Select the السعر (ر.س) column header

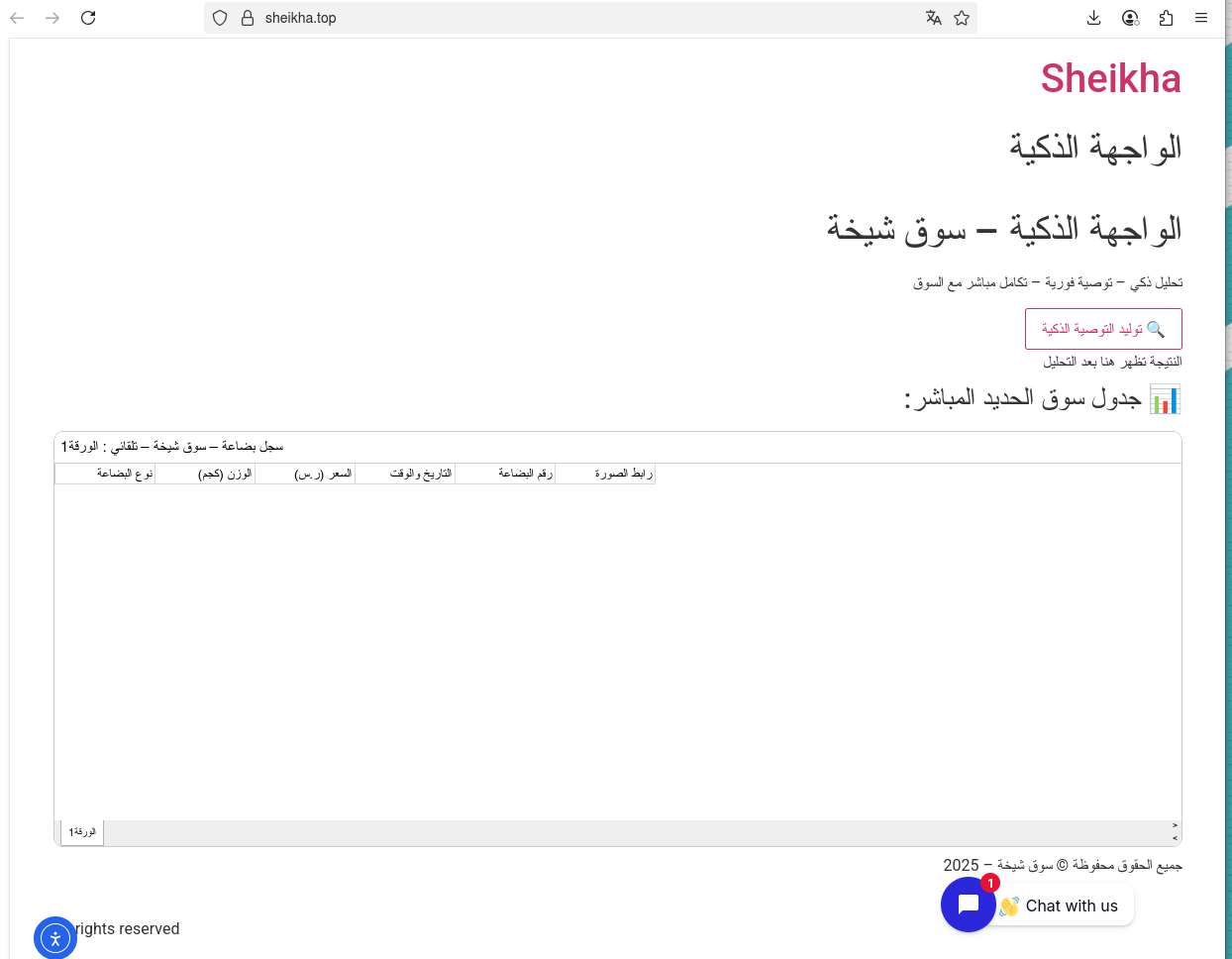(305, 474)
